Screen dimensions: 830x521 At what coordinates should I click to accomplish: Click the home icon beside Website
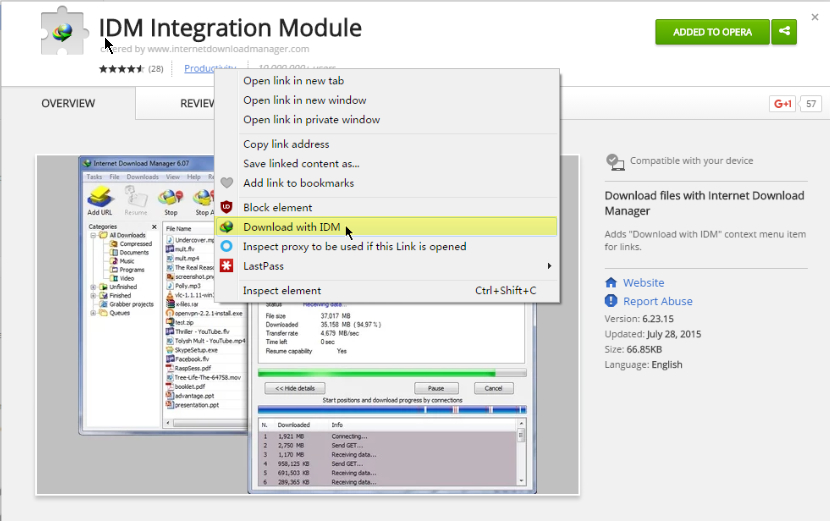(611, 282)
